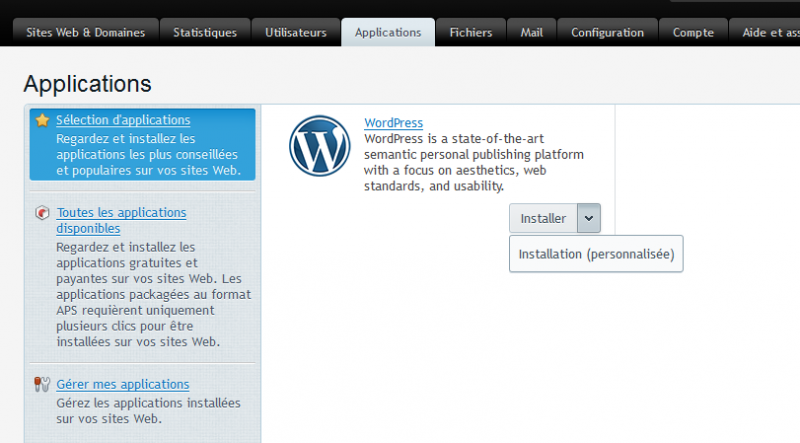The width and height of the screenshot is (800, 443).
Task: Click the text 'Gérez les applications installées'
Action: click(148, 403)
